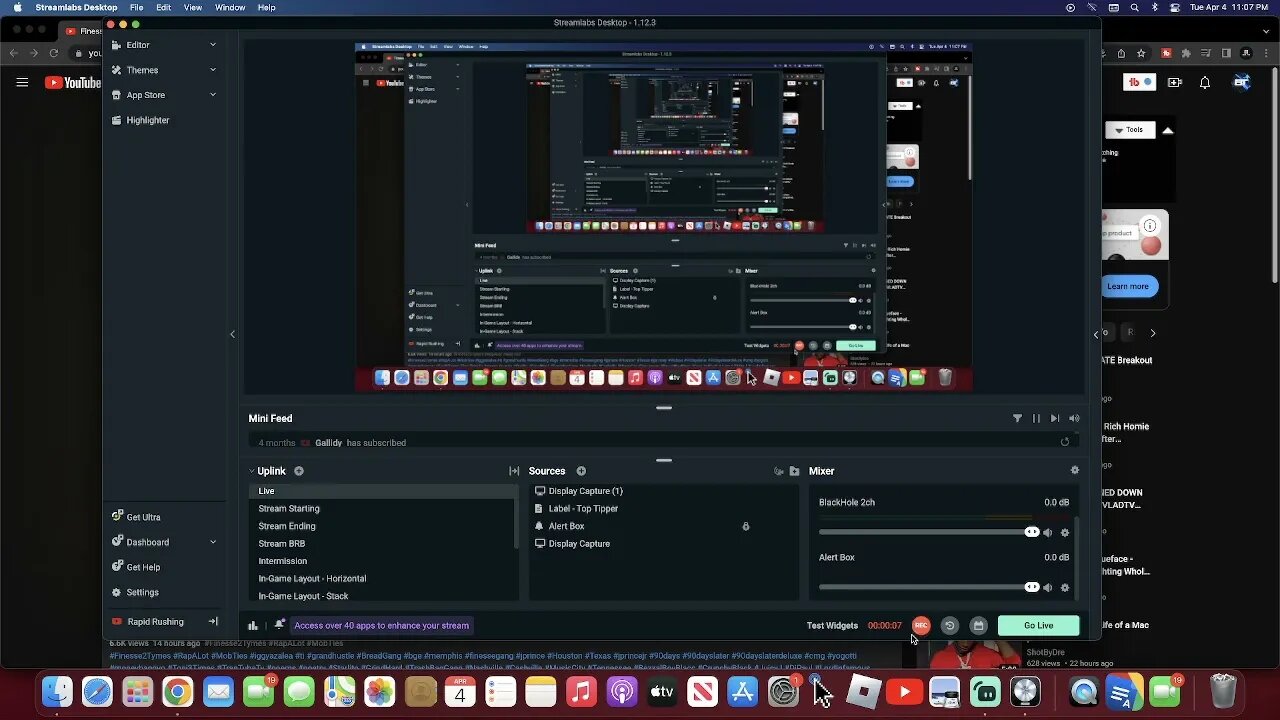Open Settings in the sidebar
1280x720 pixels.
tap(134, 592)
